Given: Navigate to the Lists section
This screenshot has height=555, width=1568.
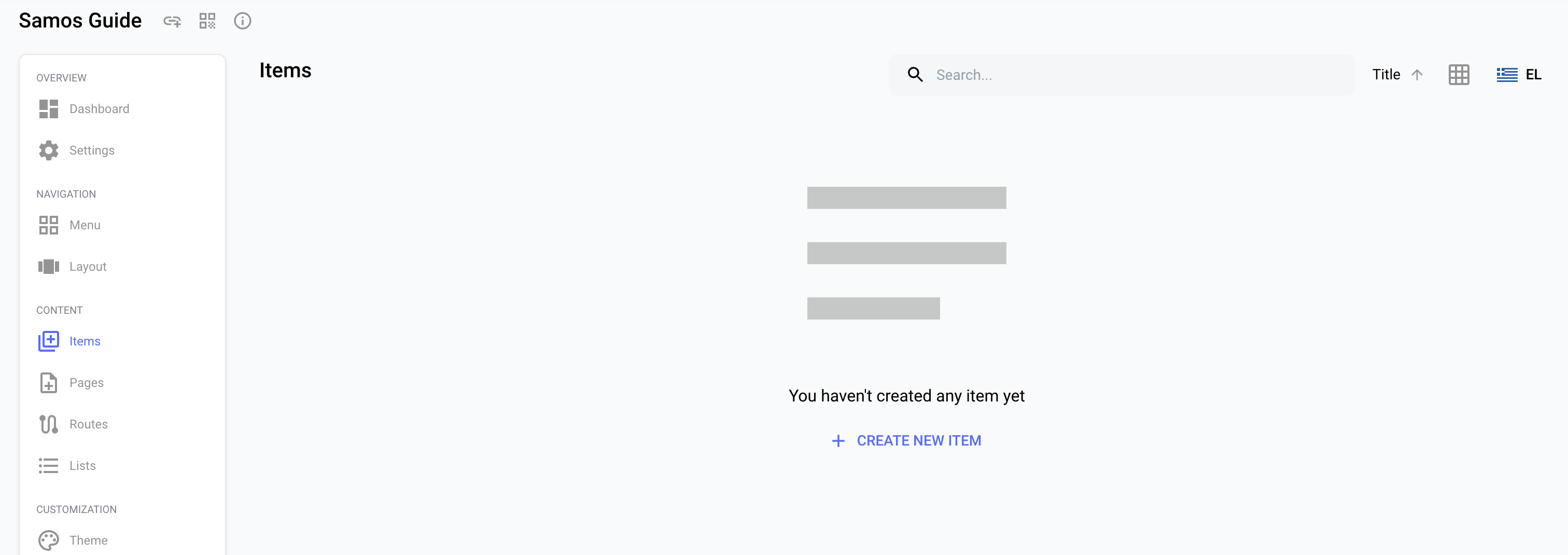Looking at the screenshot, I should click(82, 465).
